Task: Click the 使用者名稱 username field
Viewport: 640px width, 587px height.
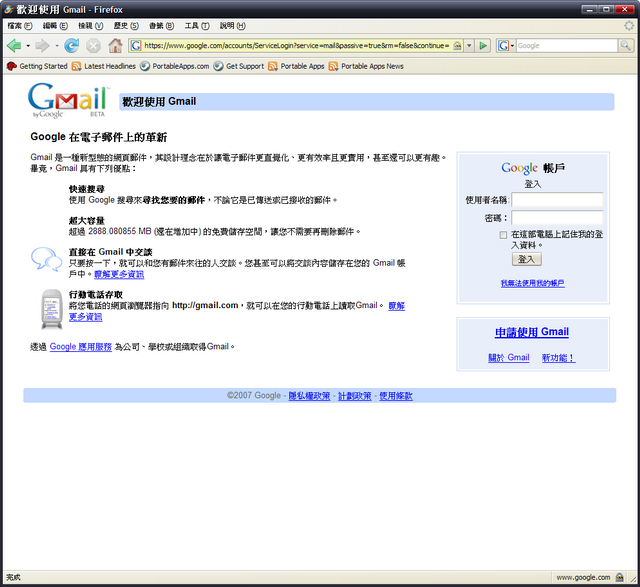Action: pos(557,200)
